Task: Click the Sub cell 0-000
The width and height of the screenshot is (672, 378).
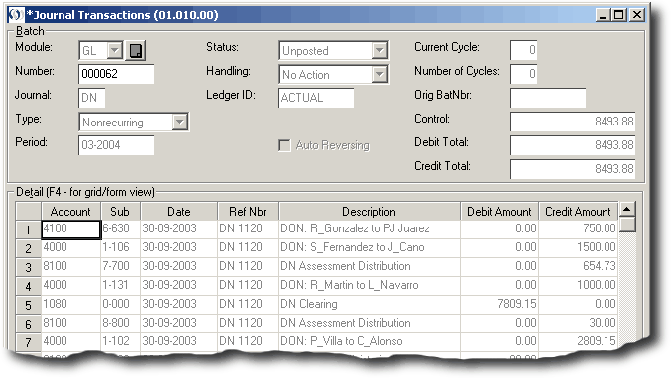Action: (x=121, y=304)
